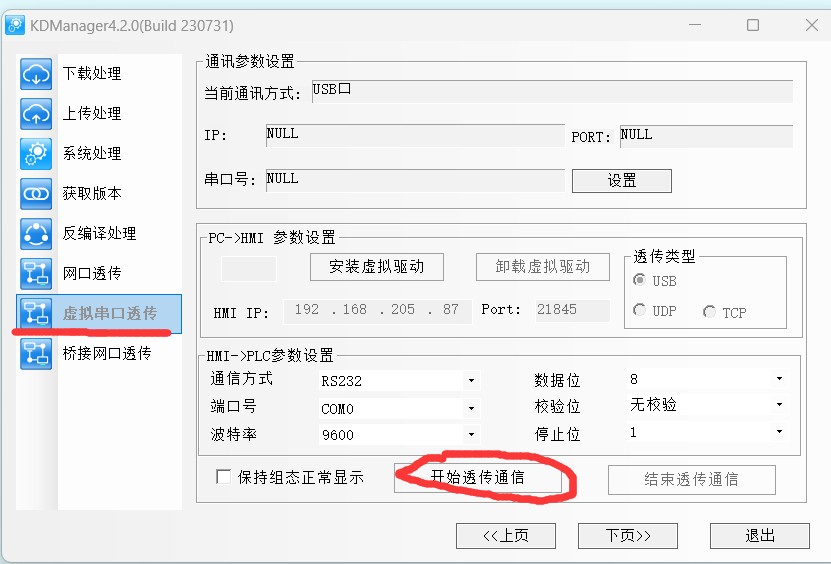Screen dimensions: 831x564
Task: Click the 串口号 NULL field
Action: 415,180
